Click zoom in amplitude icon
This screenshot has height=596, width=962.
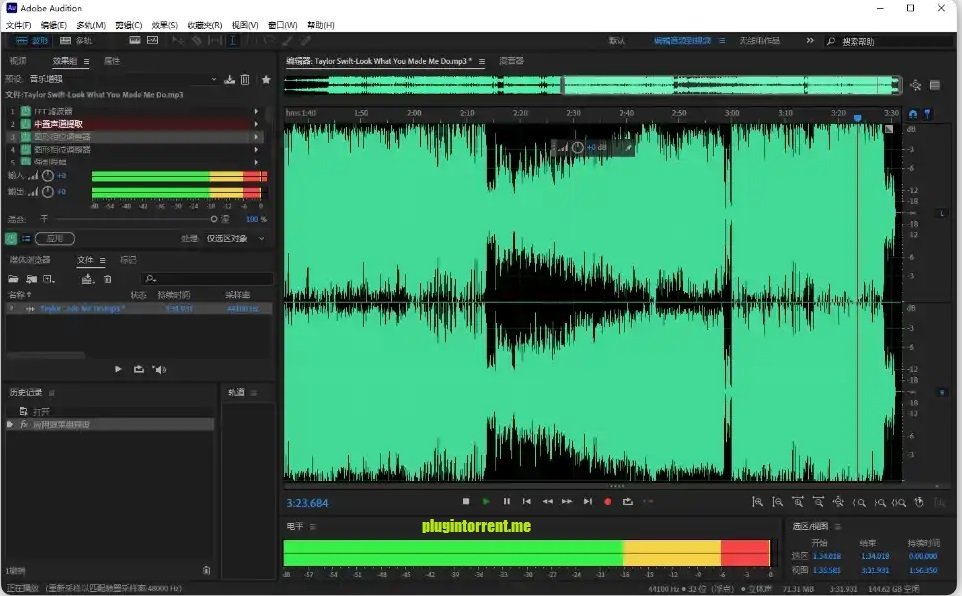(x=758, y=502)
